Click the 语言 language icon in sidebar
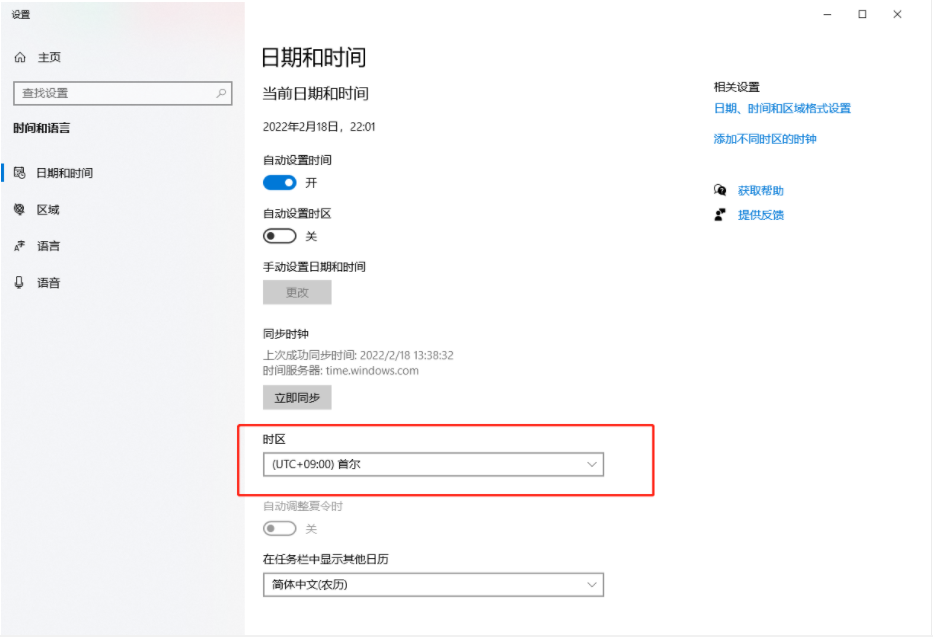 [20, 246]
